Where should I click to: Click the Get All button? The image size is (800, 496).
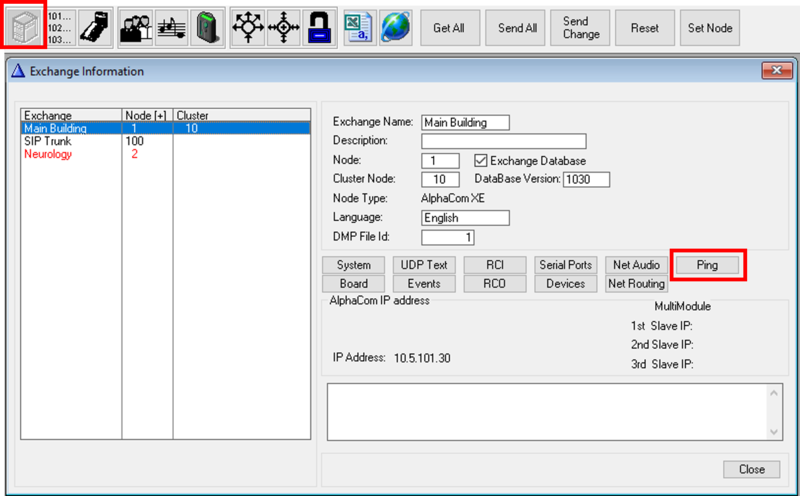pos(449,28)
